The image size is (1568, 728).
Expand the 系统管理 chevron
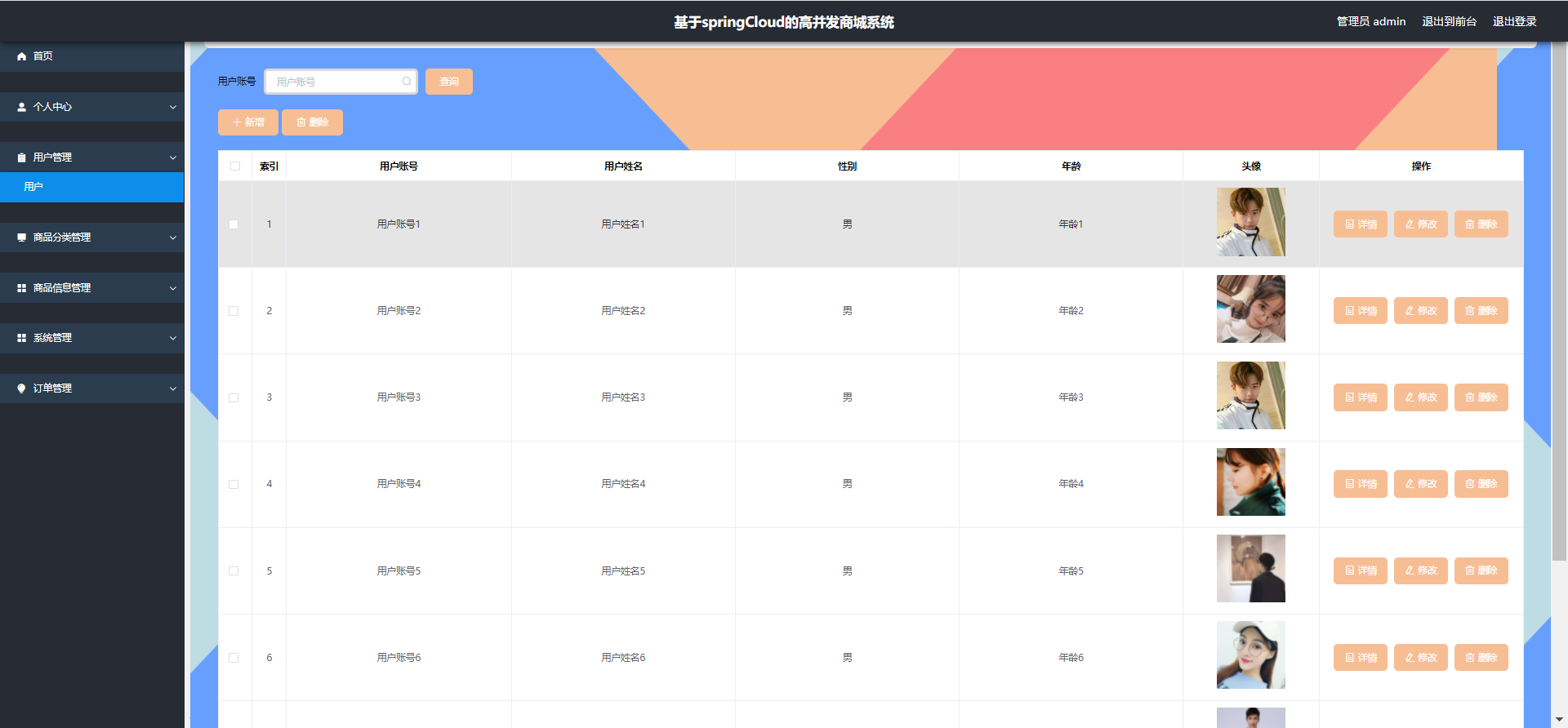click(x=172, y=338)
